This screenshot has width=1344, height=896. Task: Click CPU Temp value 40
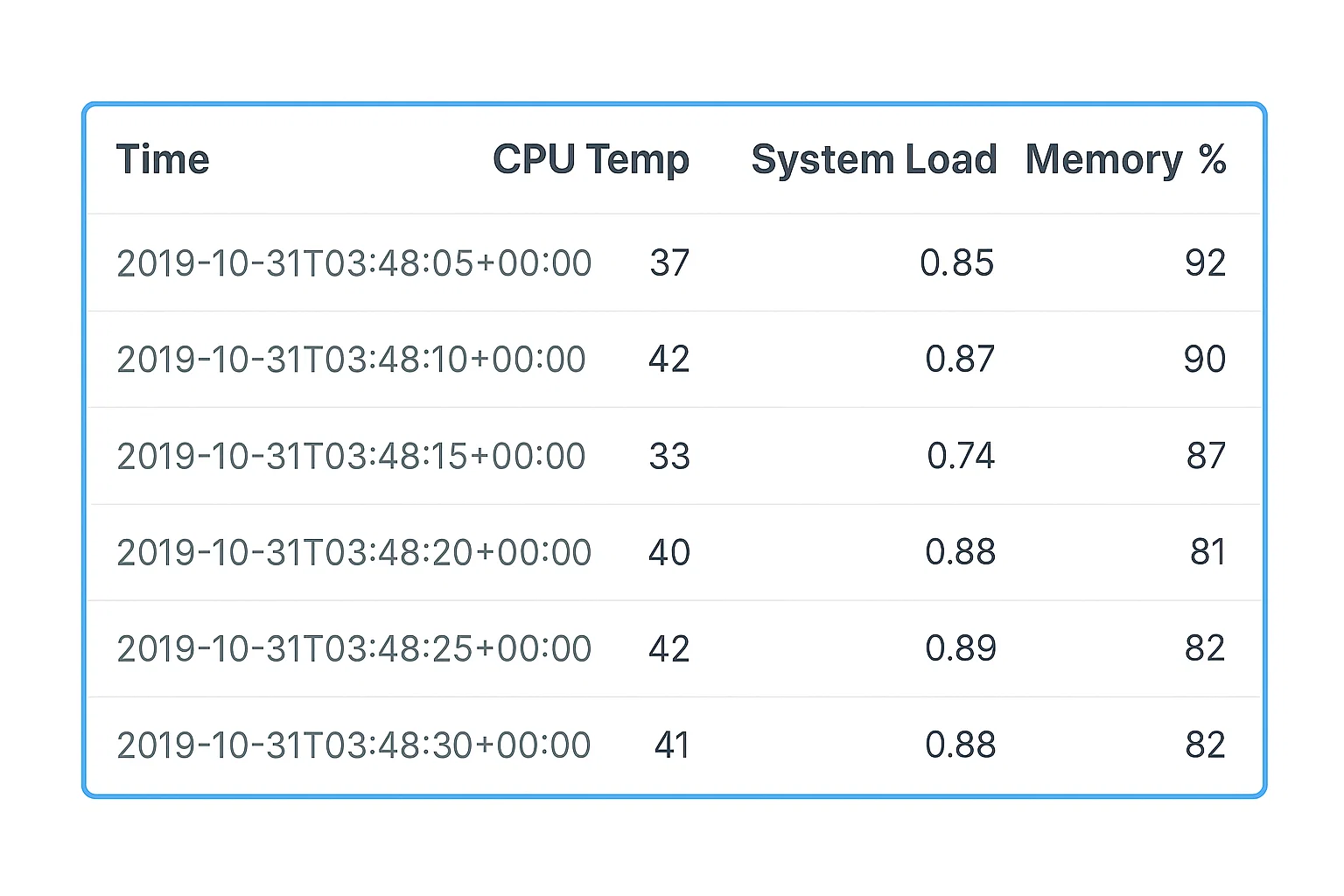(x=669, y=553)
